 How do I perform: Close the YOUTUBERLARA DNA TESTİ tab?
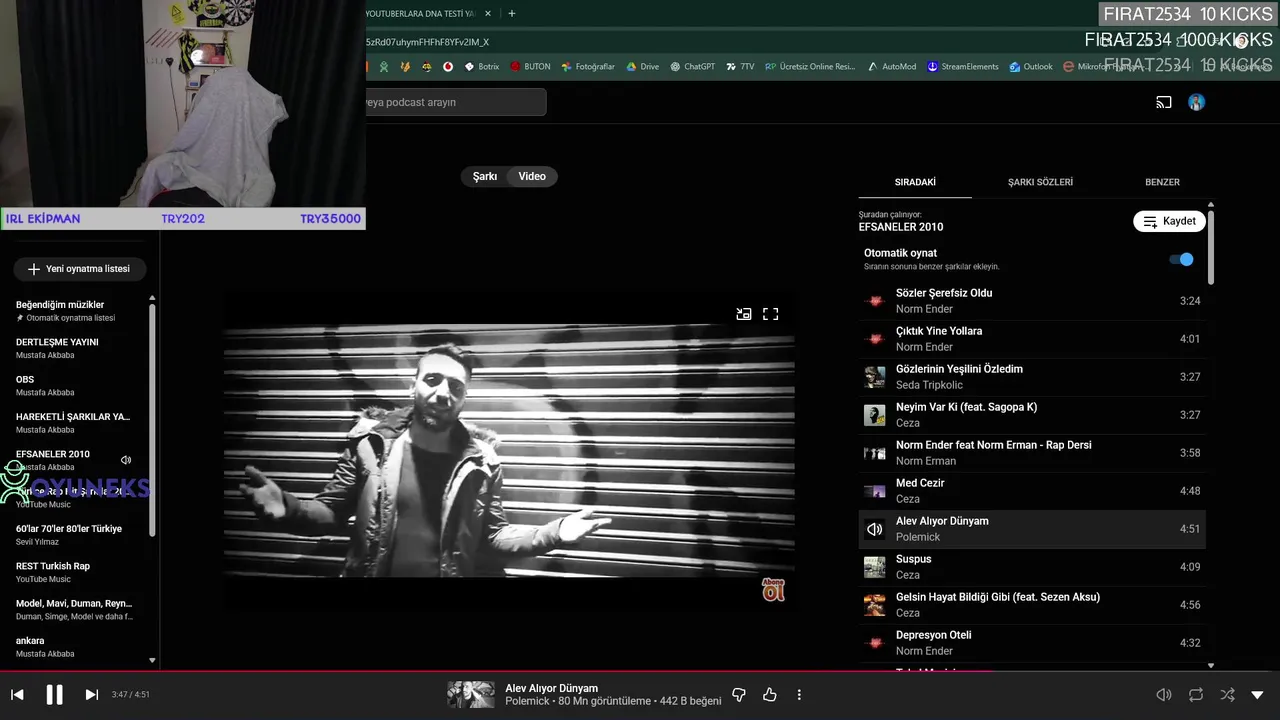[x=488, y=14]
